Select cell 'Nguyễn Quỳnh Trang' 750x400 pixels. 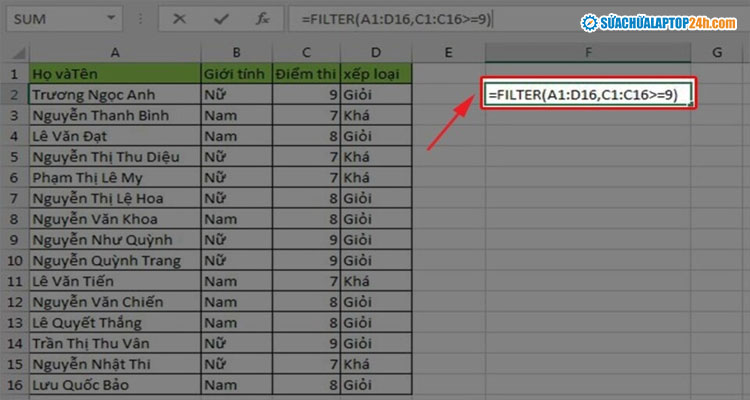115,260
